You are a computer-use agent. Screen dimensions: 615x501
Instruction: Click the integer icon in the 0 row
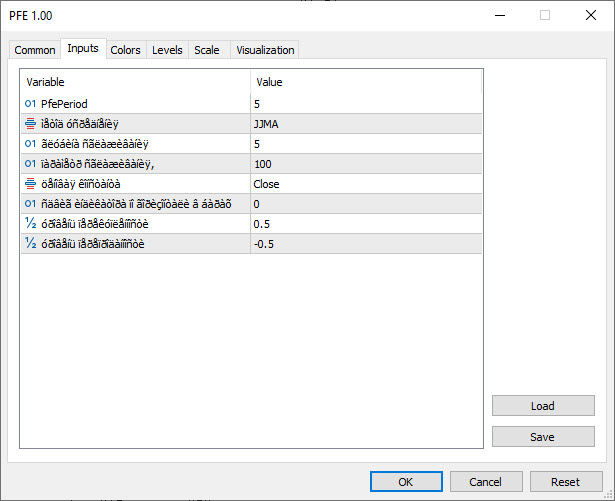pos(29,204)
